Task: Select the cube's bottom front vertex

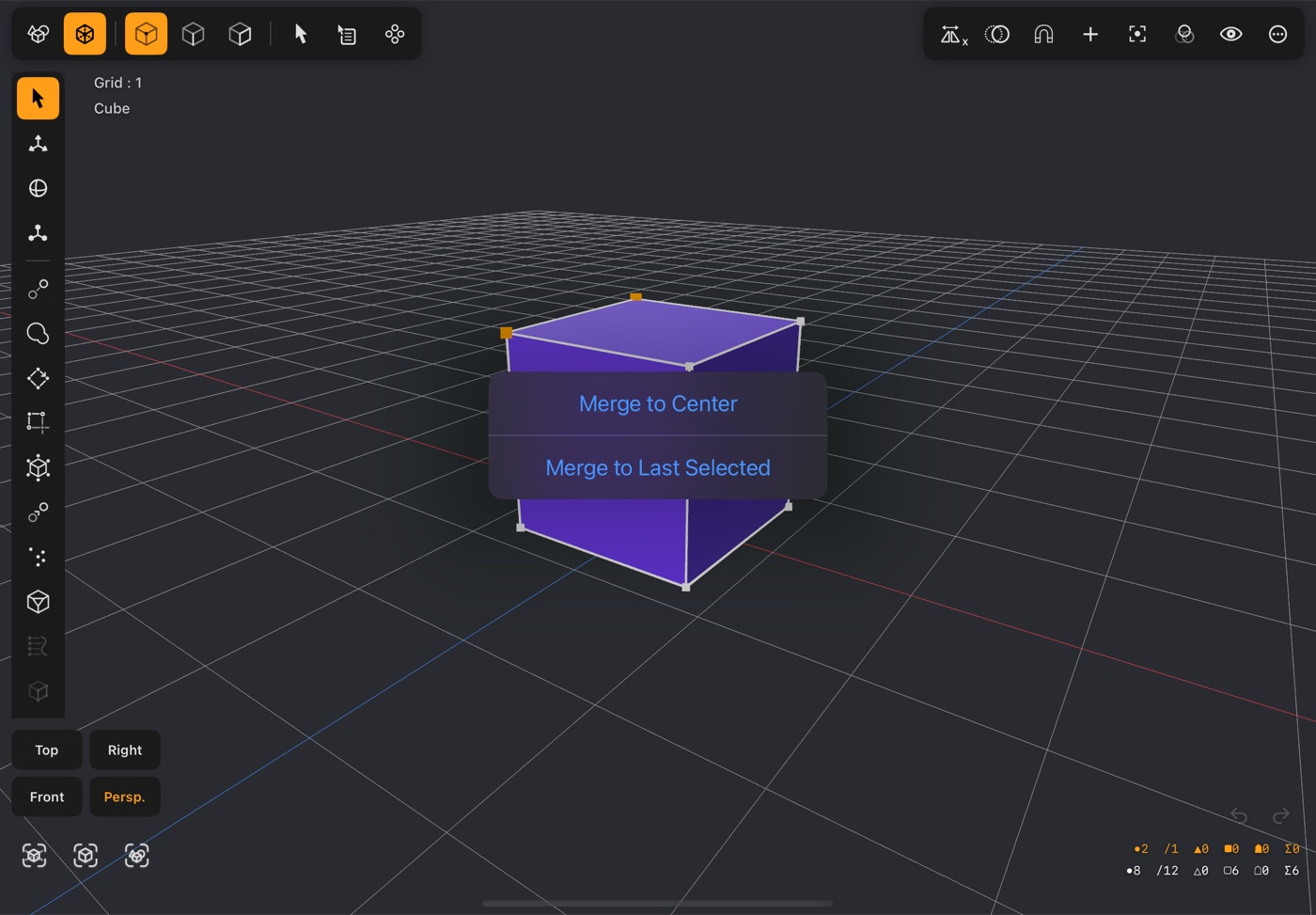Action: click(x=686, y=587)
